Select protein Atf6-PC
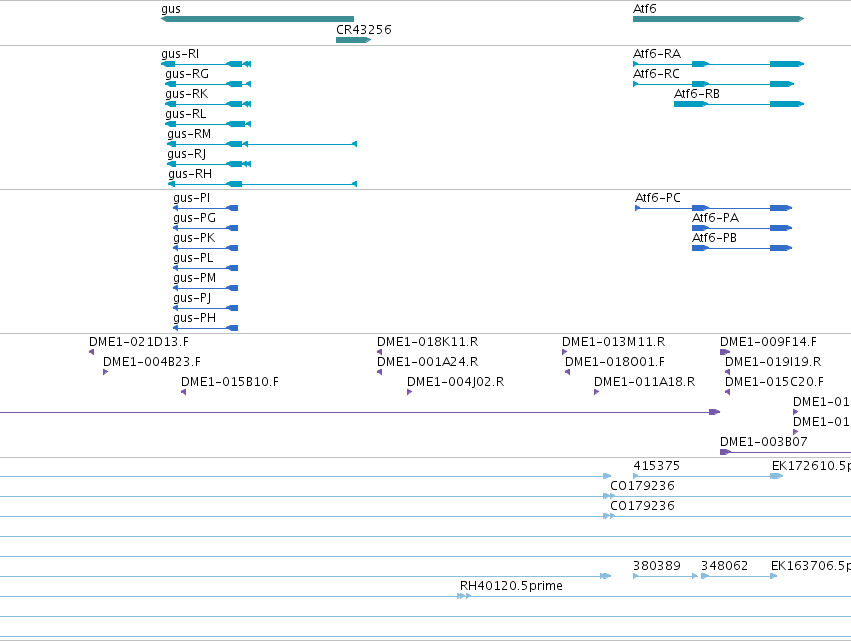 coord(713,208)
